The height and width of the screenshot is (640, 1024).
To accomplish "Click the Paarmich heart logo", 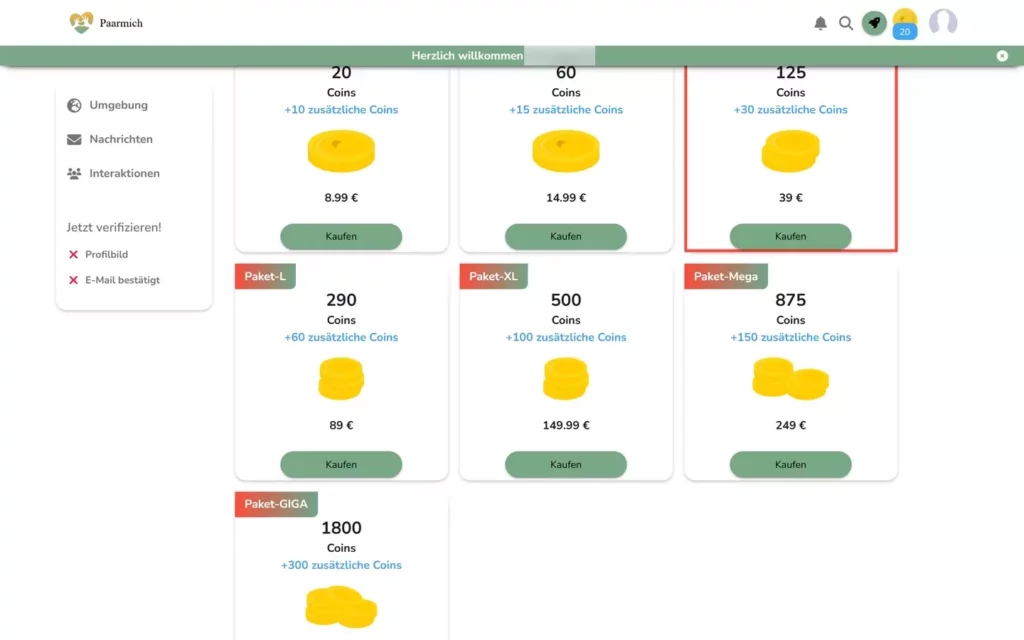I will click(81, 23).
